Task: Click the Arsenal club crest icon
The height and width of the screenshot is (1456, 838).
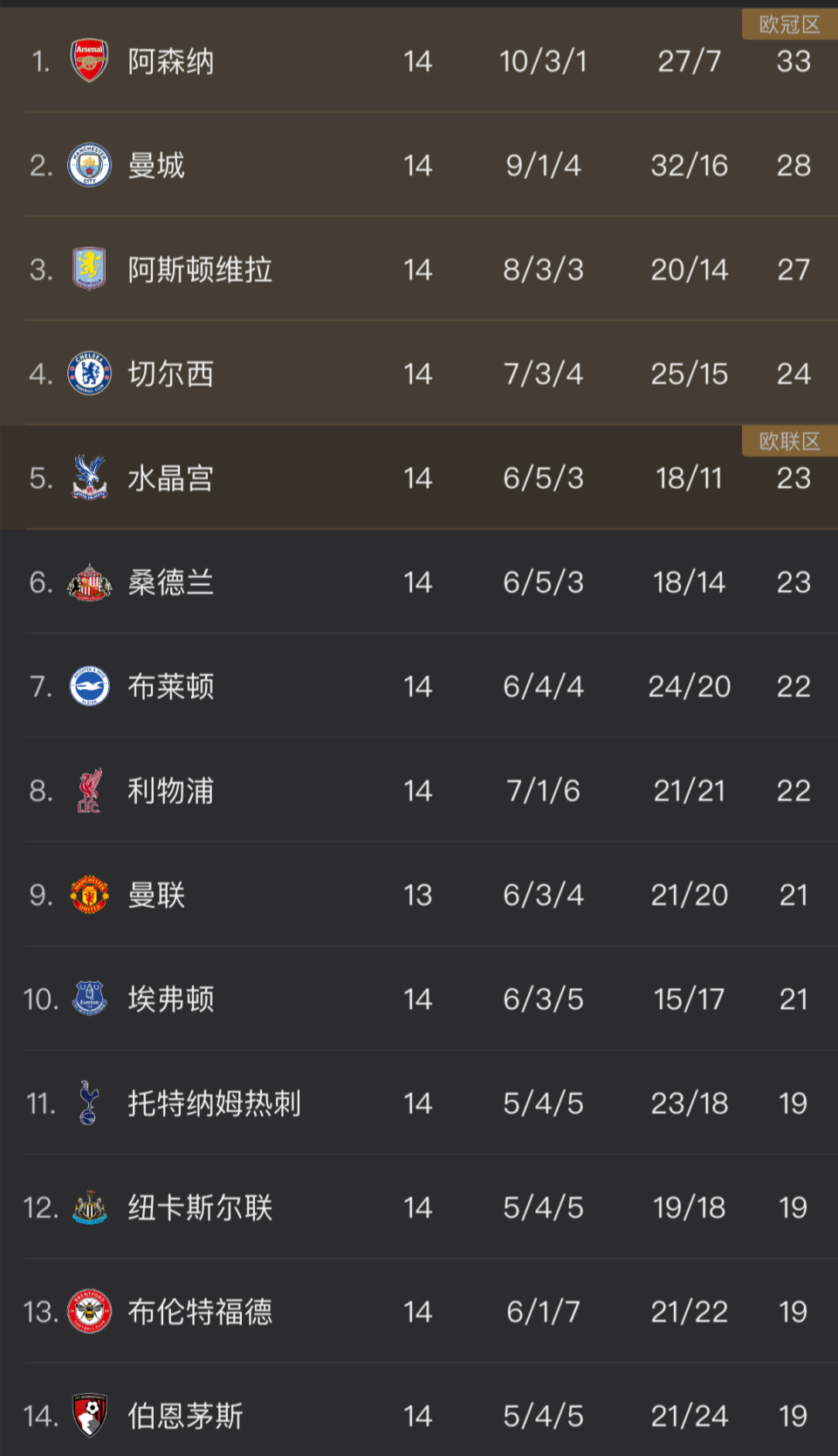Action: [89, 61]
